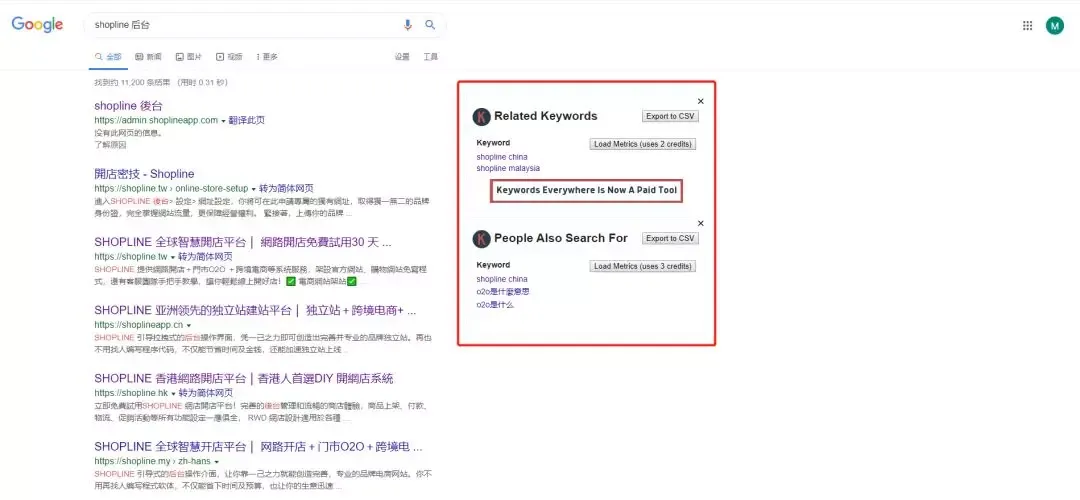The image size is (1080, 500).
Task: Click Keywords Everywhere logo beside People Also Search For
Action: click(x=481, y=238)
